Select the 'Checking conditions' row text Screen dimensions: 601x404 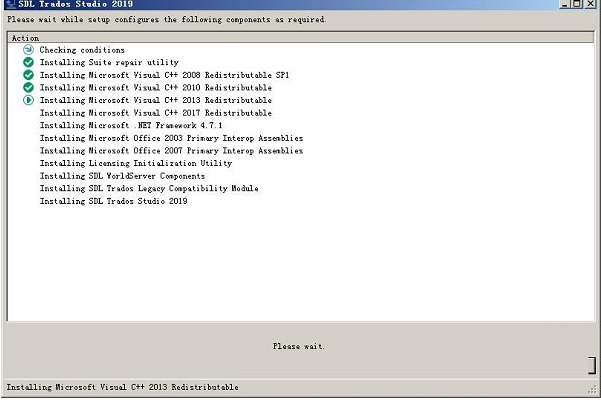(x=82, y=50)
